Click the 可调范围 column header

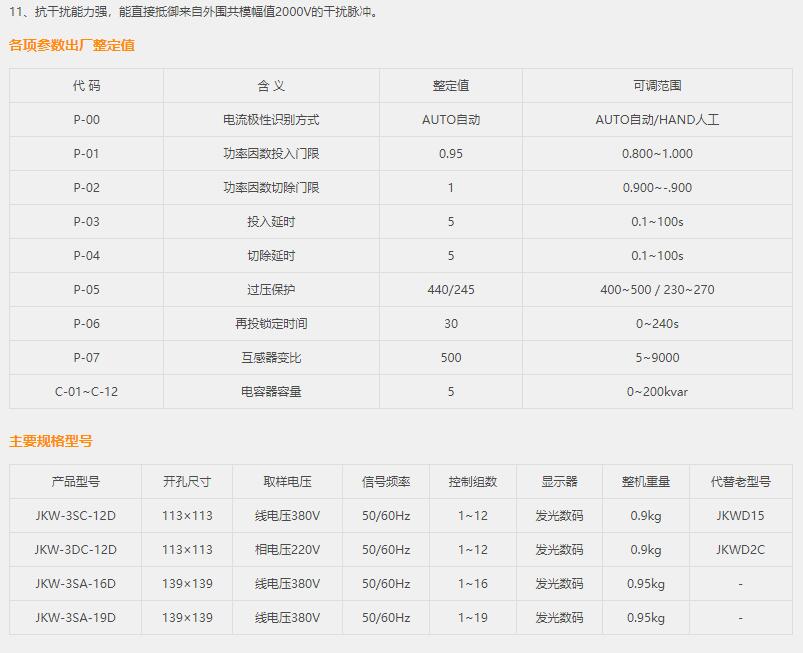pyautogui.click(x=657, y=86)
